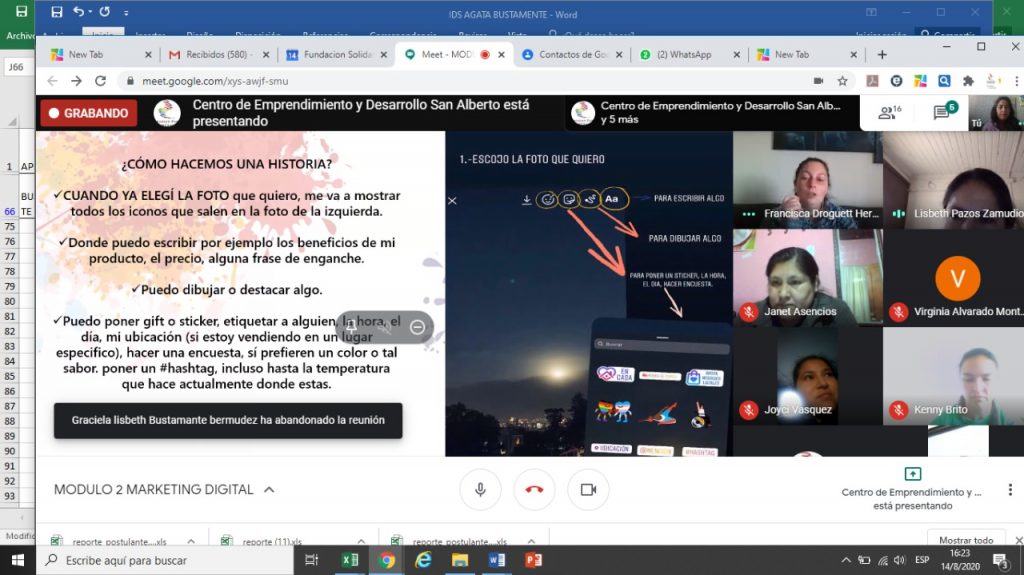This screenshot has height=575, width=1024.
Task: Toggle the camera on or off
Action: click(588, 490)
